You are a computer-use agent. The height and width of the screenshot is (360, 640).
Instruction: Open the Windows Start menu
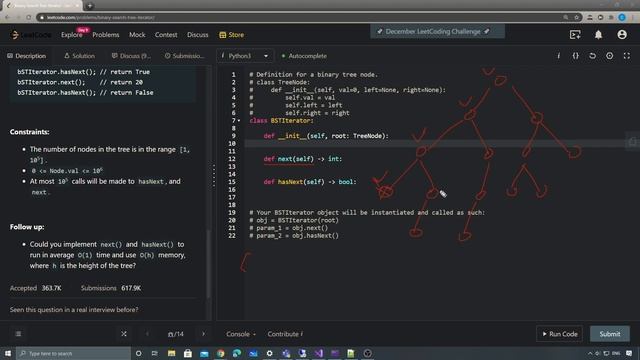8,353
